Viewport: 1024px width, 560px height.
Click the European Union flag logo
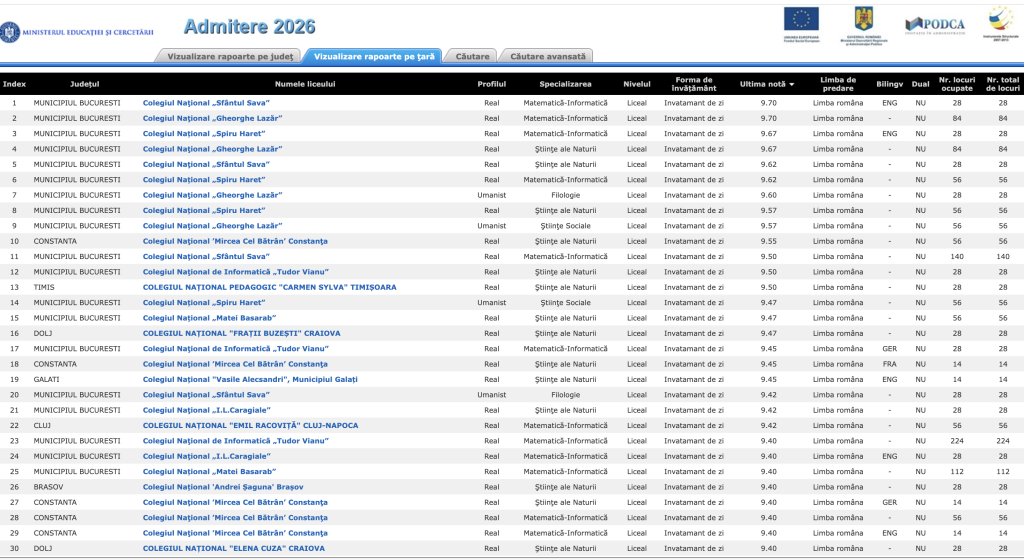coord(801,25)
